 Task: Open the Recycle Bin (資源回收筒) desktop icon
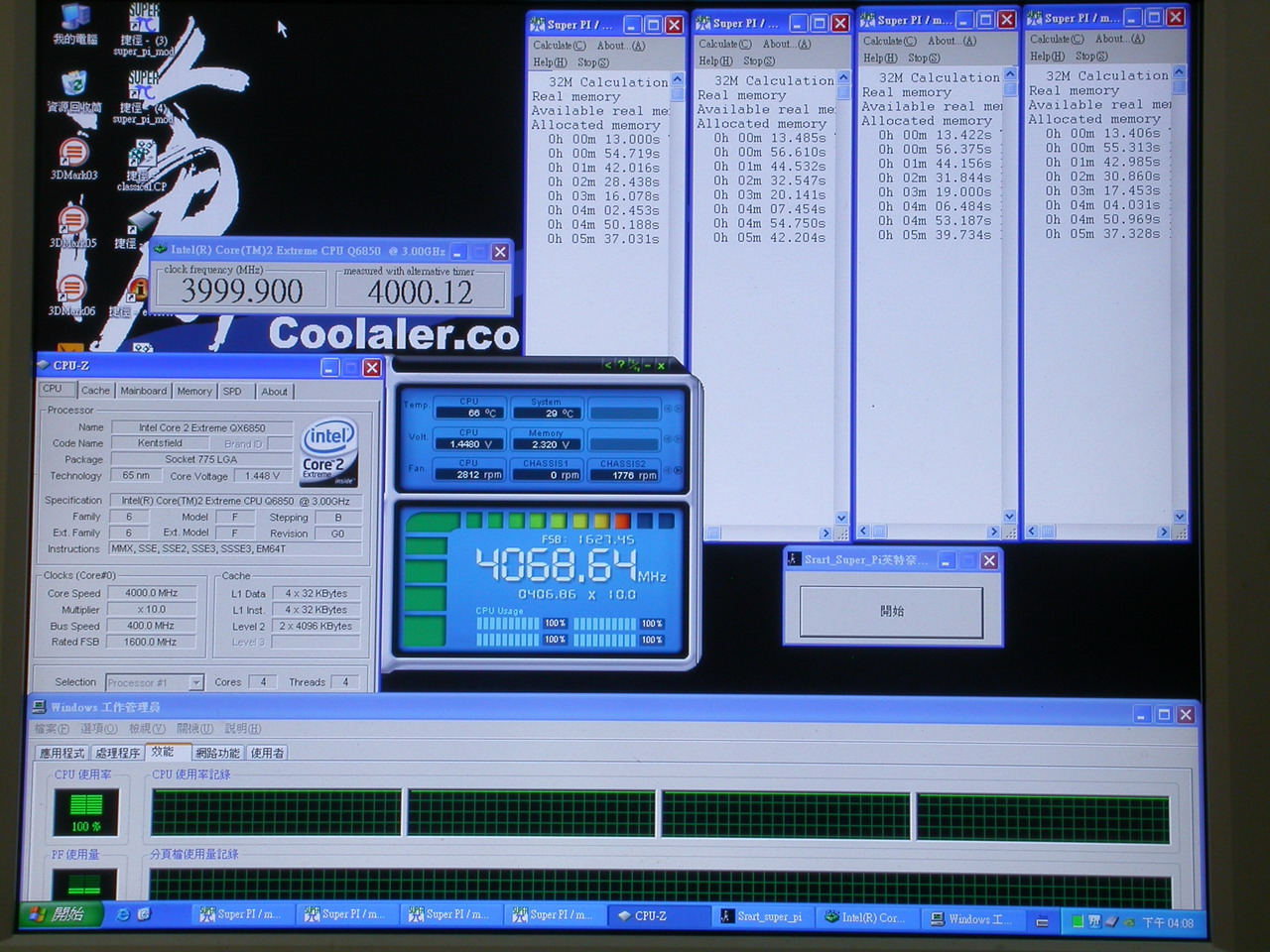(73, 90)
